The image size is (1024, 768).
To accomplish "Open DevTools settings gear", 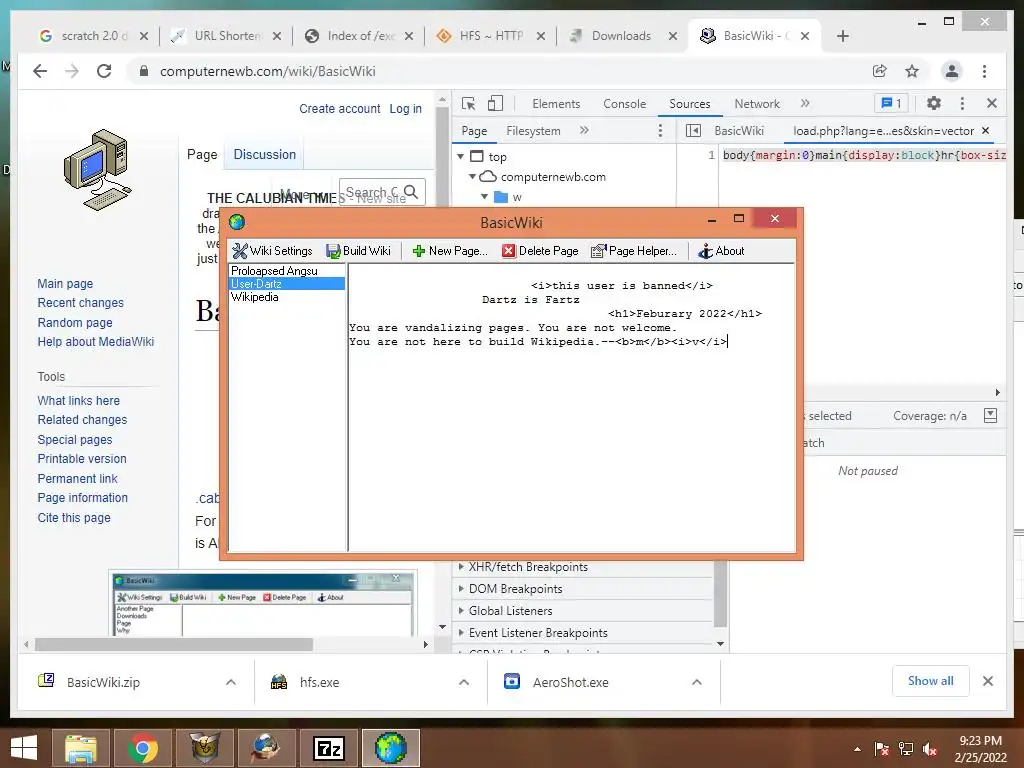I will (x=934, y=103).
